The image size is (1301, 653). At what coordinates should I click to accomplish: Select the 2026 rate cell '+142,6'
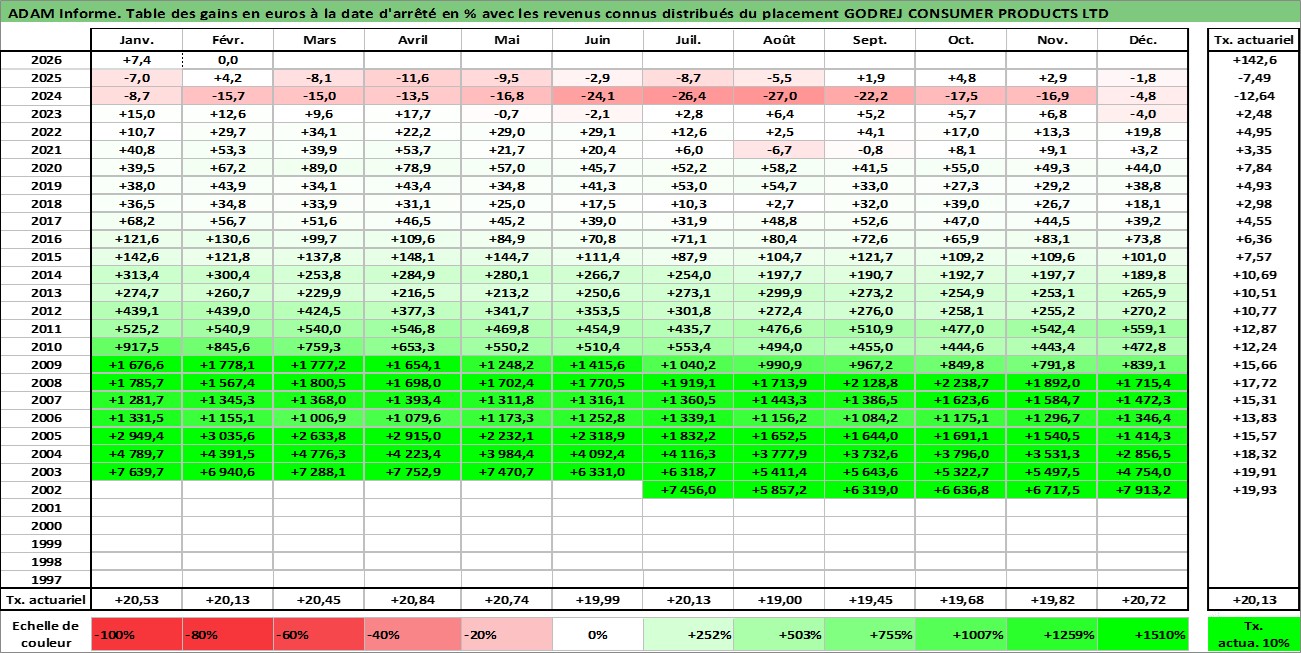click(x=1253, y=60)
